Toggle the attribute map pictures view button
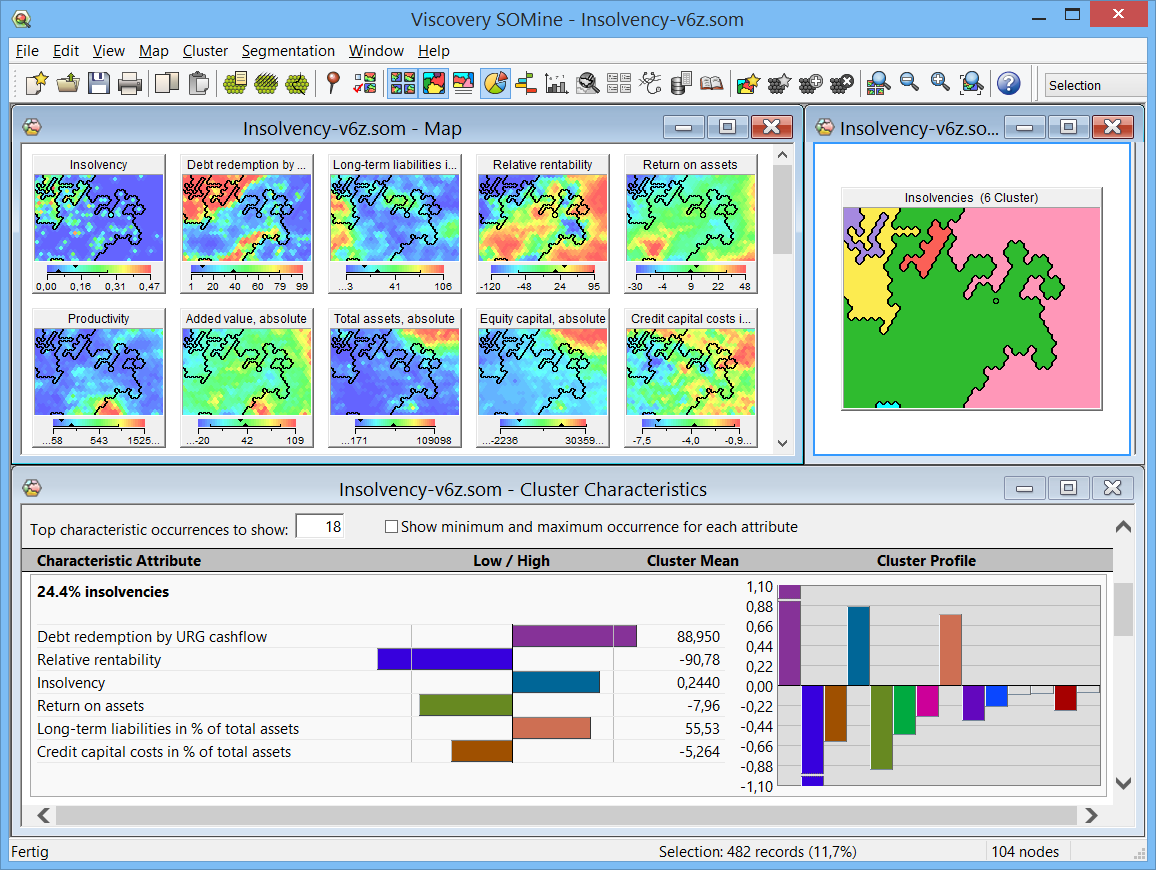This screenshot has width=1156, height=870. (403, 84)
